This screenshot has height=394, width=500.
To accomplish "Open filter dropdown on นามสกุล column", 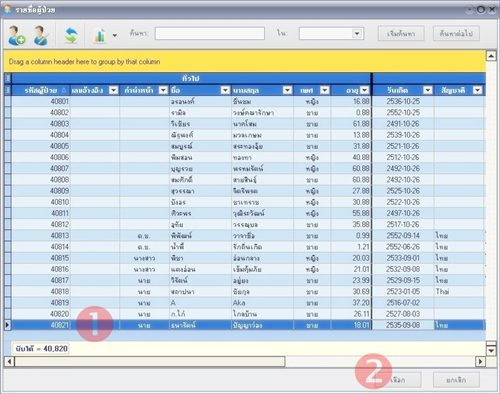I will (x=287, y=90).
